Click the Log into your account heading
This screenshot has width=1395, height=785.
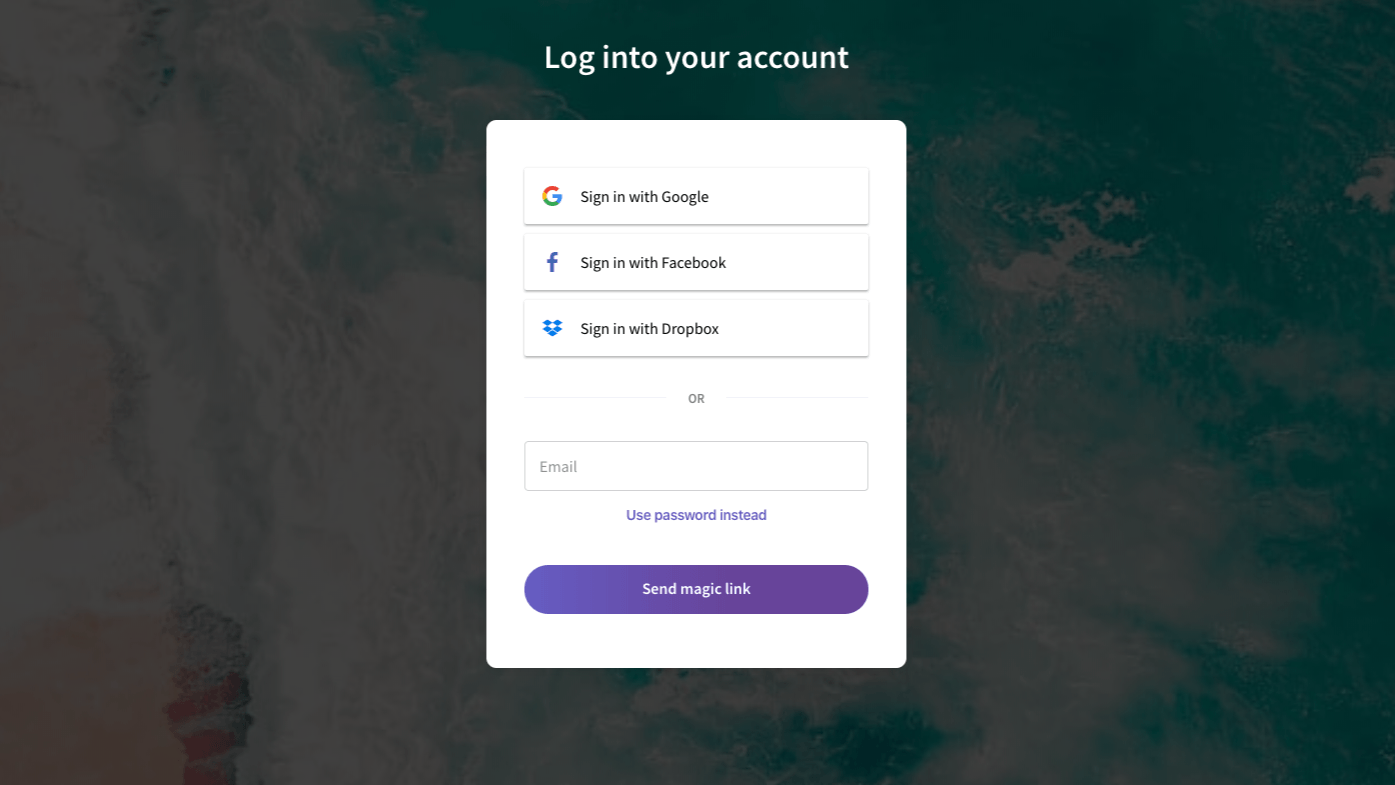coord(696,57)
